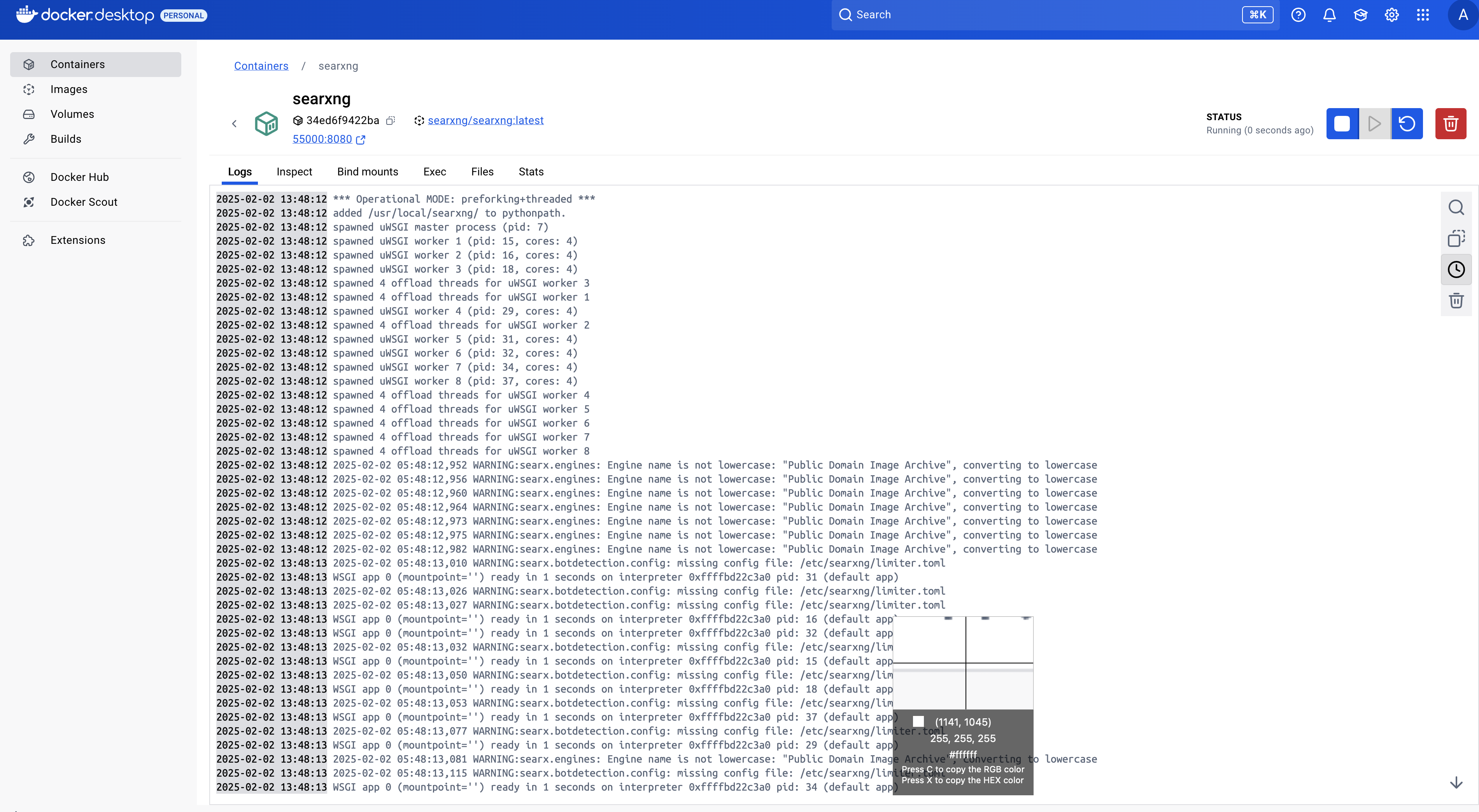The height and width of the screenshot is (812, 1479).
Task: Toggle log timestamps clock button
Action: (1455, 269)
